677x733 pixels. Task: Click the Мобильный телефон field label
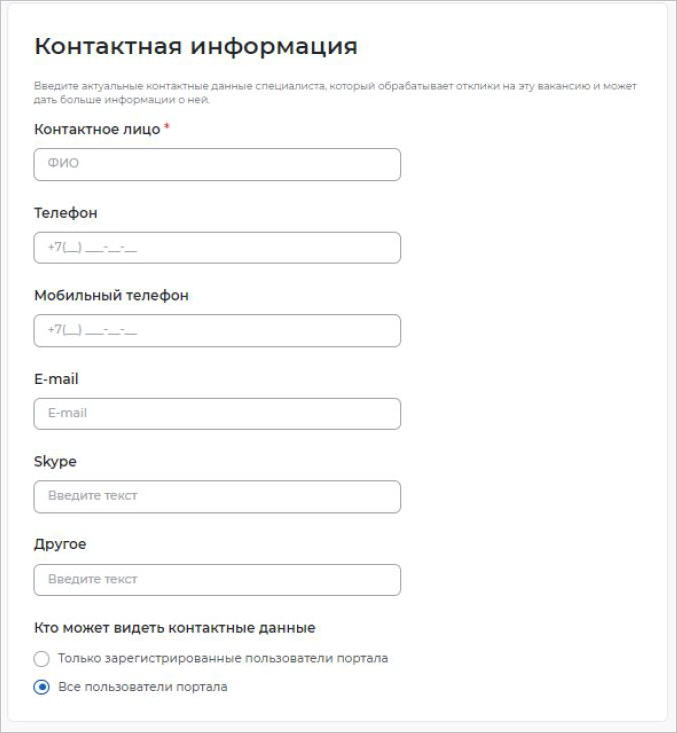(111, 296)
